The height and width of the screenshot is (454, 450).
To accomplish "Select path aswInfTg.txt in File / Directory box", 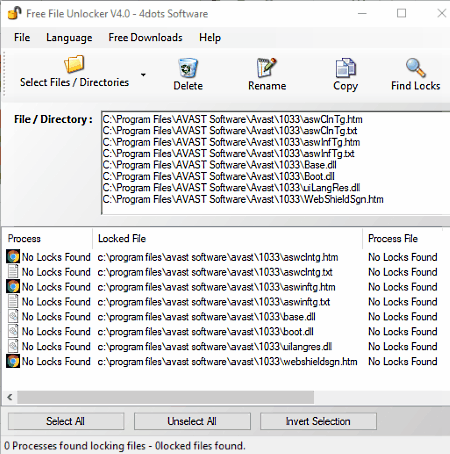I will (x=228, y=154).
